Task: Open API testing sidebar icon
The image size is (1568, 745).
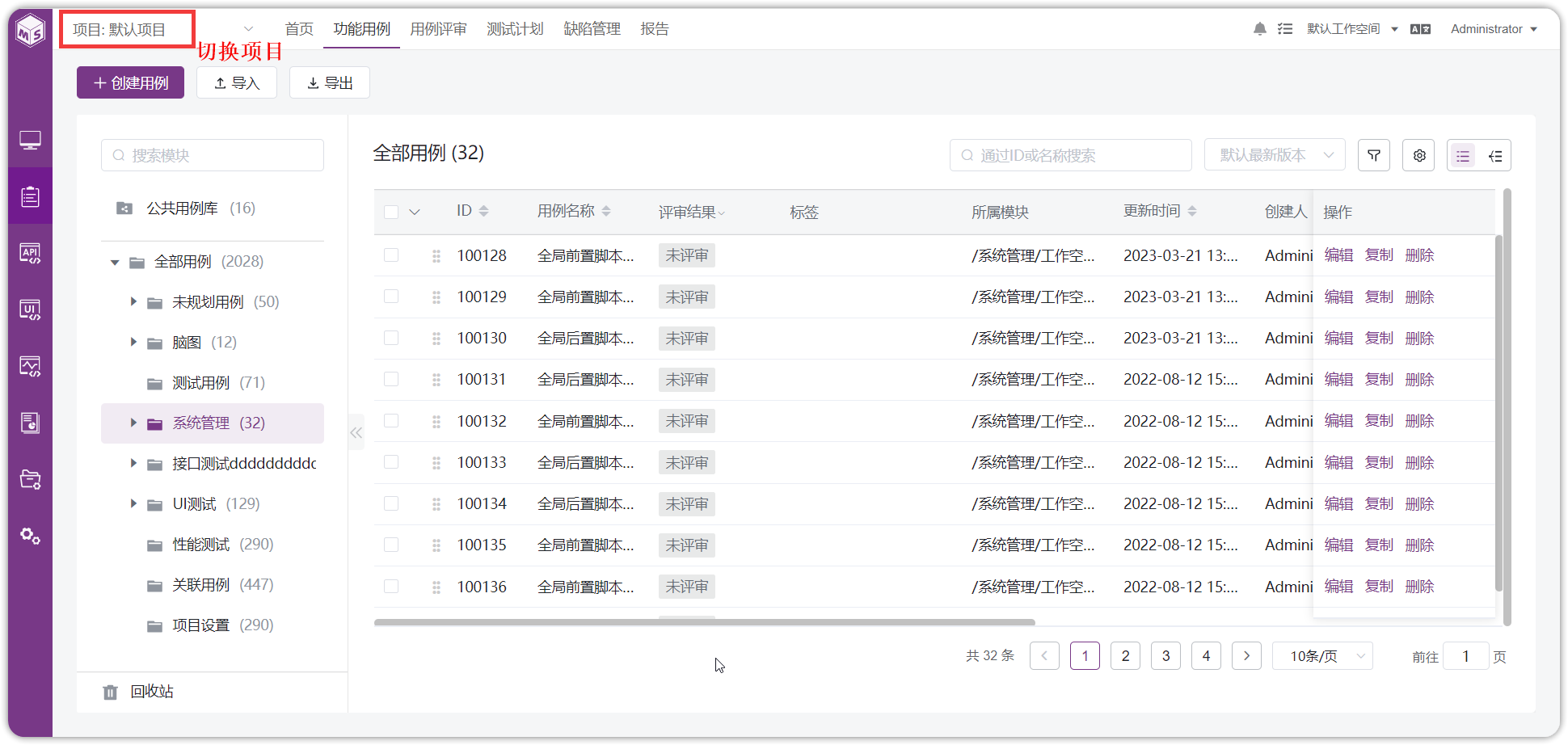Action: tap(30, 253)
